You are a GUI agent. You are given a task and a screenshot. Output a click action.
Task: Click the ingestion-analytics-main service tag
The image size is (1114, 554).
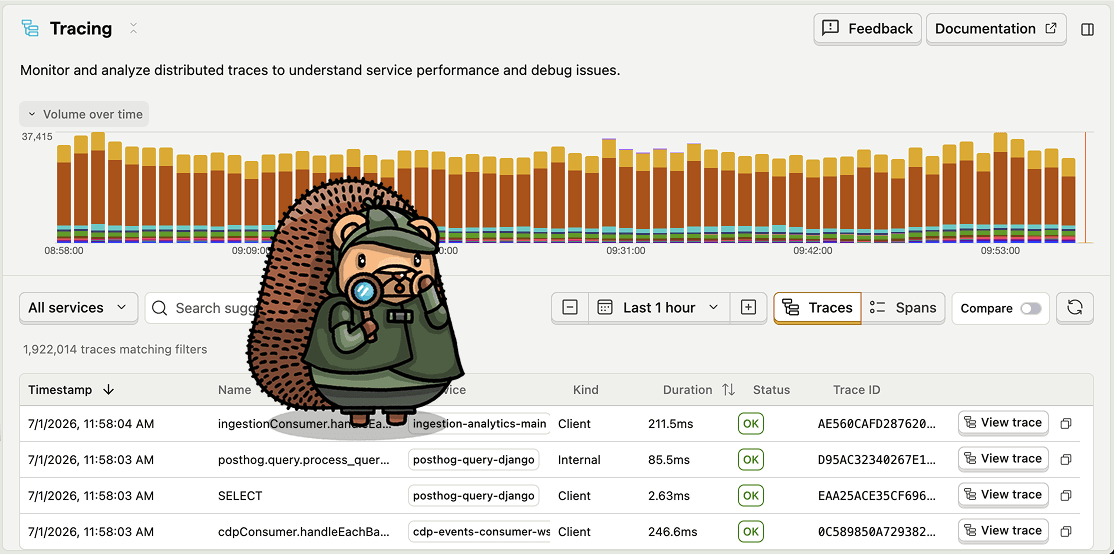tap(480, 424)
